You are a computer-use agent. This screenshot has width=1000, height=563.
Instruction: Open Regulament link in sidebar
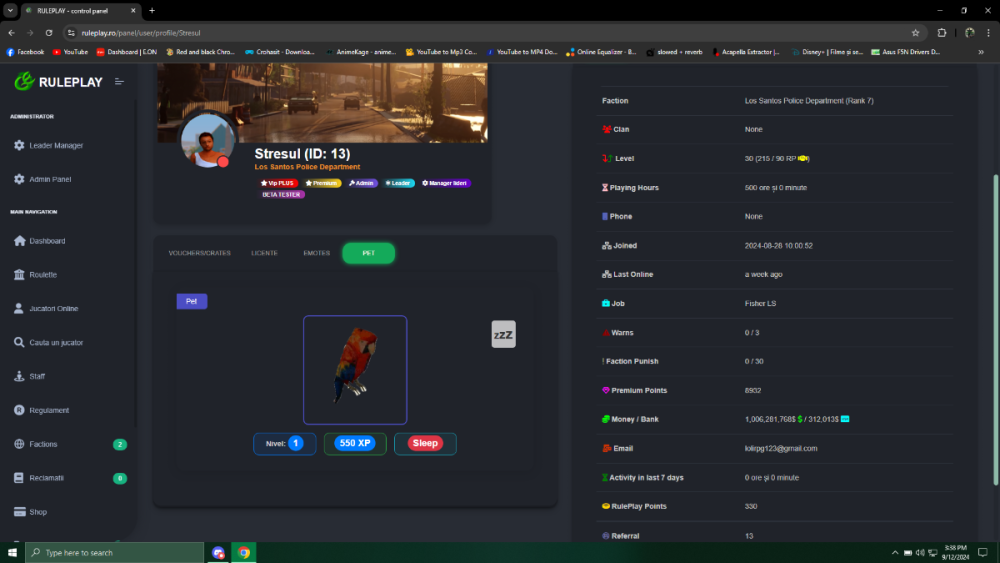[49, 410]
